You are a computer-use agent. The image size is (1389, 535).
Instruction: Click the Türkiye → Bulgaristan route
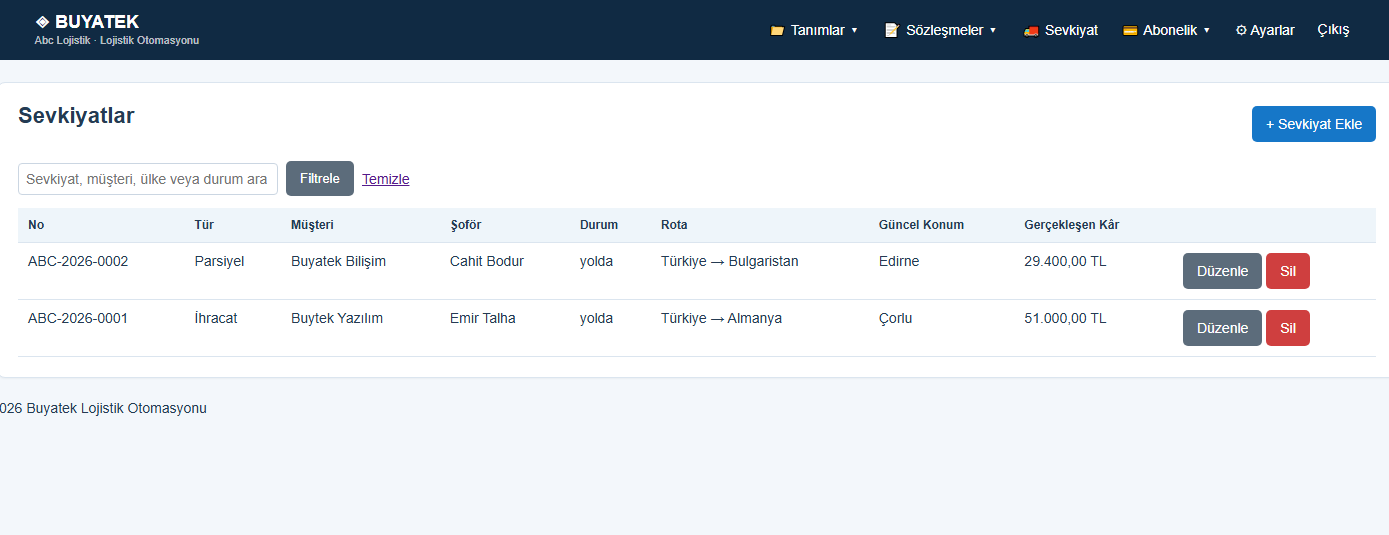(x=730, y=262)
